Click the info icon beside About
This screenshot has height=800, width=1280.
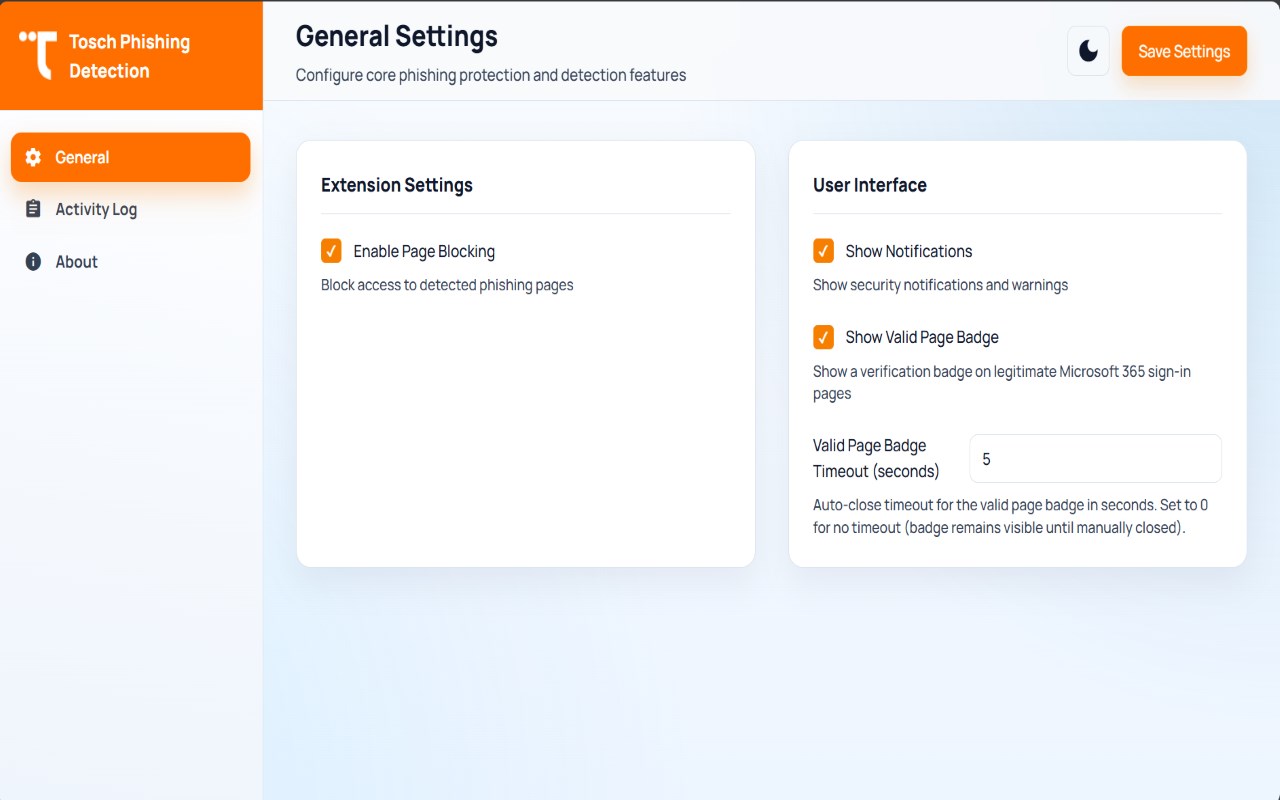tap(33, 262)
